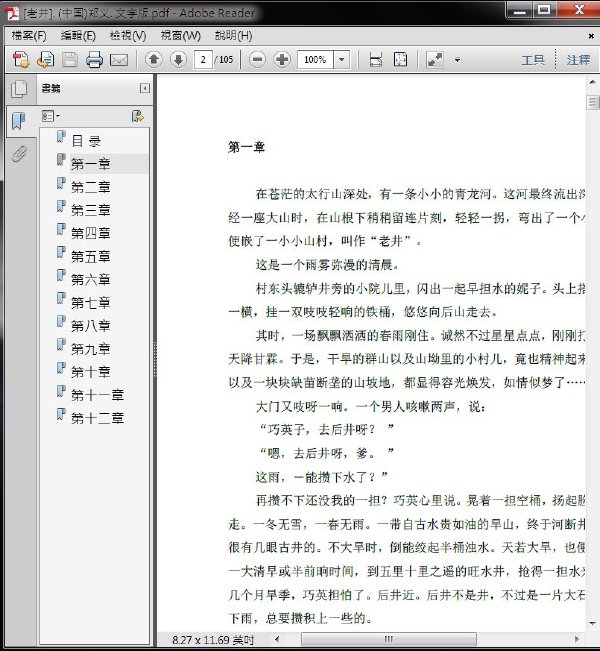The width and height of the screenshot is (600, 651).
Task: Open the 注釋 comments pane
Action: [x=578, y=60]
